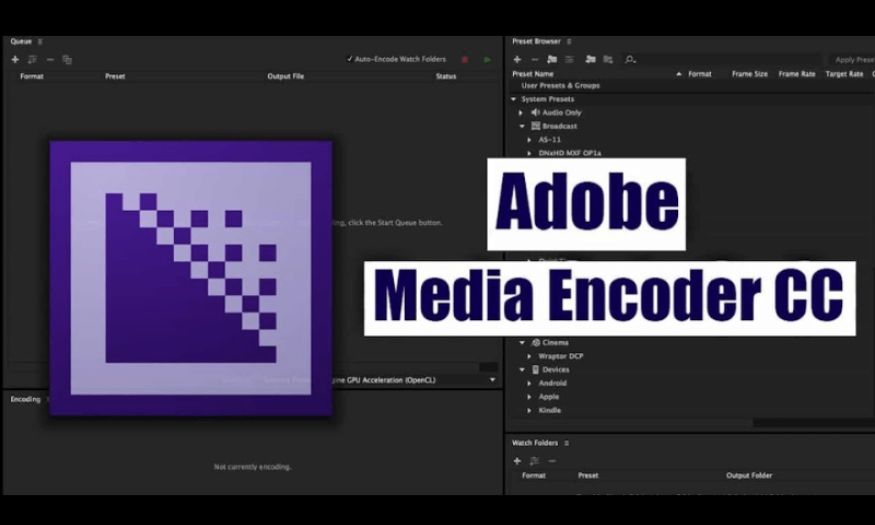Add a watch folder
Viewport: 875px width, 525px height.
click(x=517, y=461)
